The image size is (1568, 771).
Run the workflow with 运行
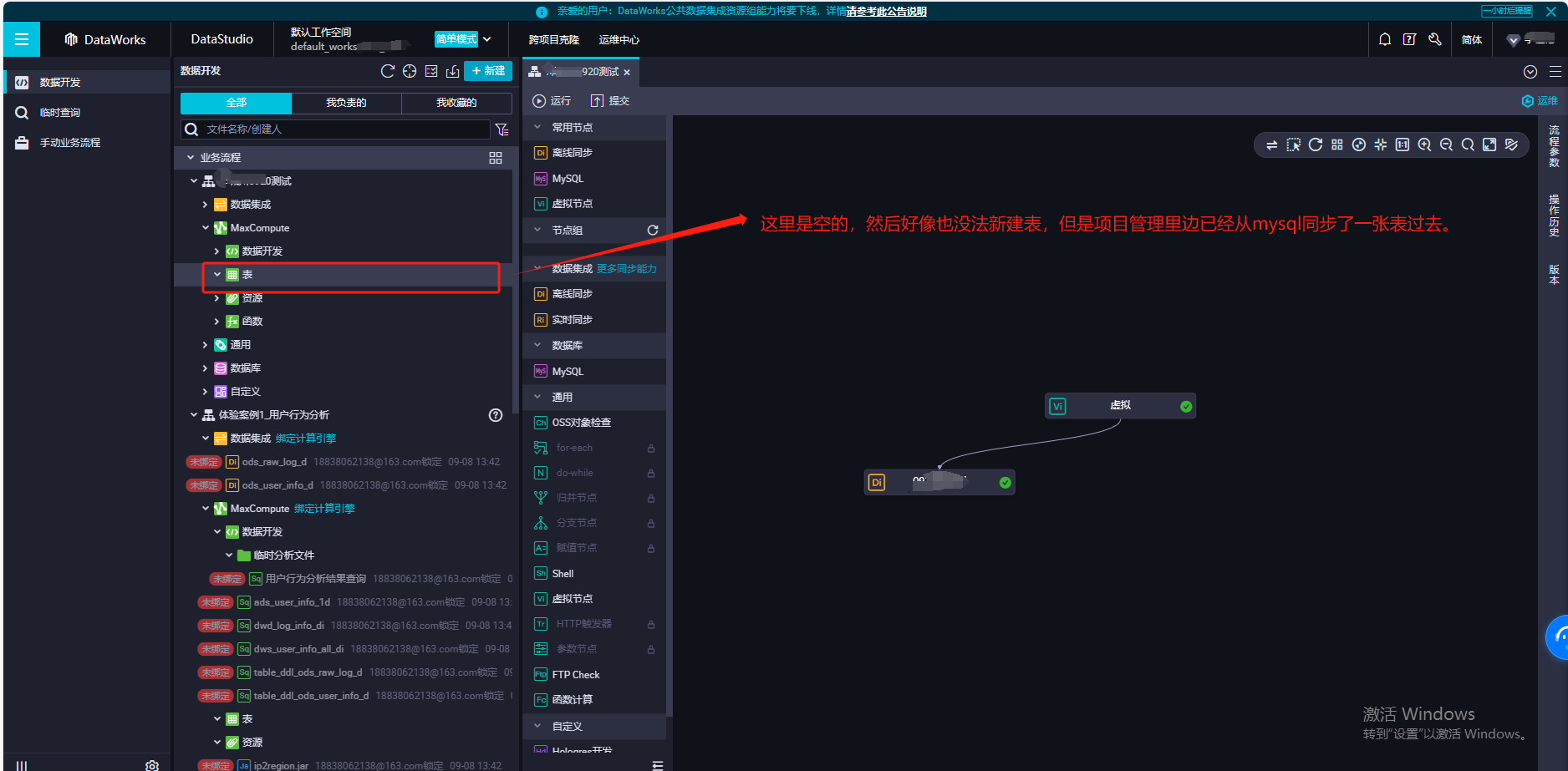tap(552, 101)
